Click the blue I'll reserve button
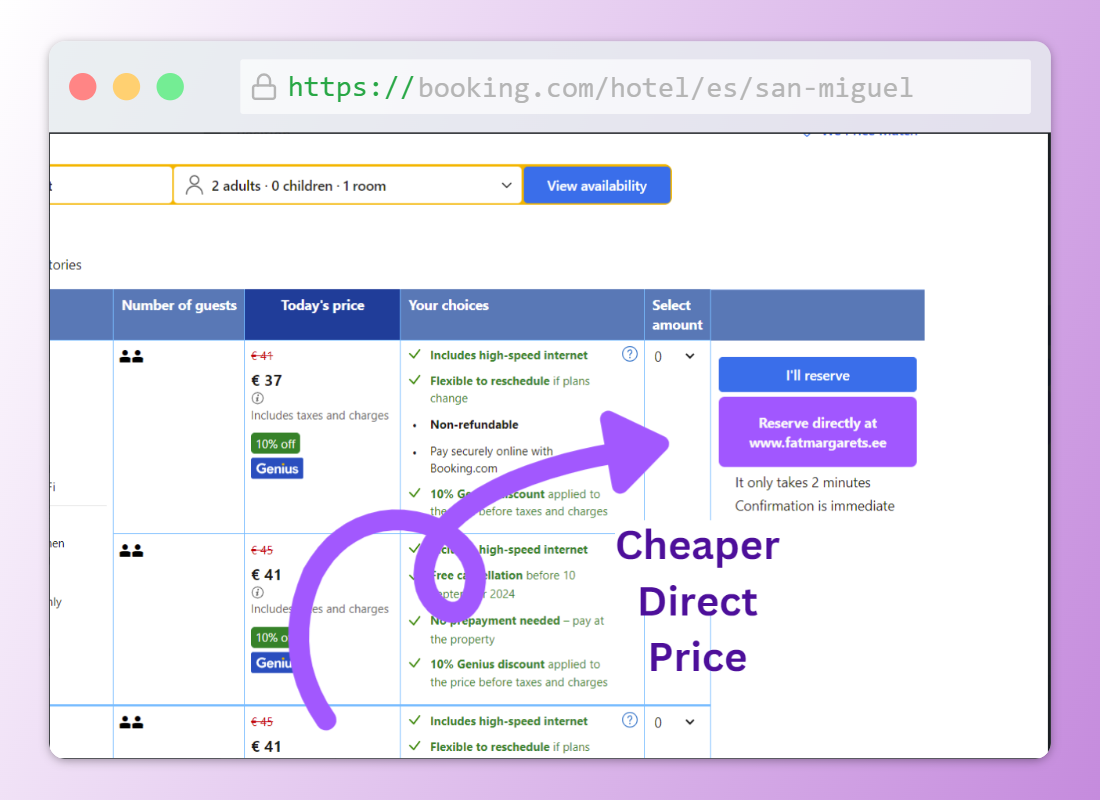 point(817,375)
